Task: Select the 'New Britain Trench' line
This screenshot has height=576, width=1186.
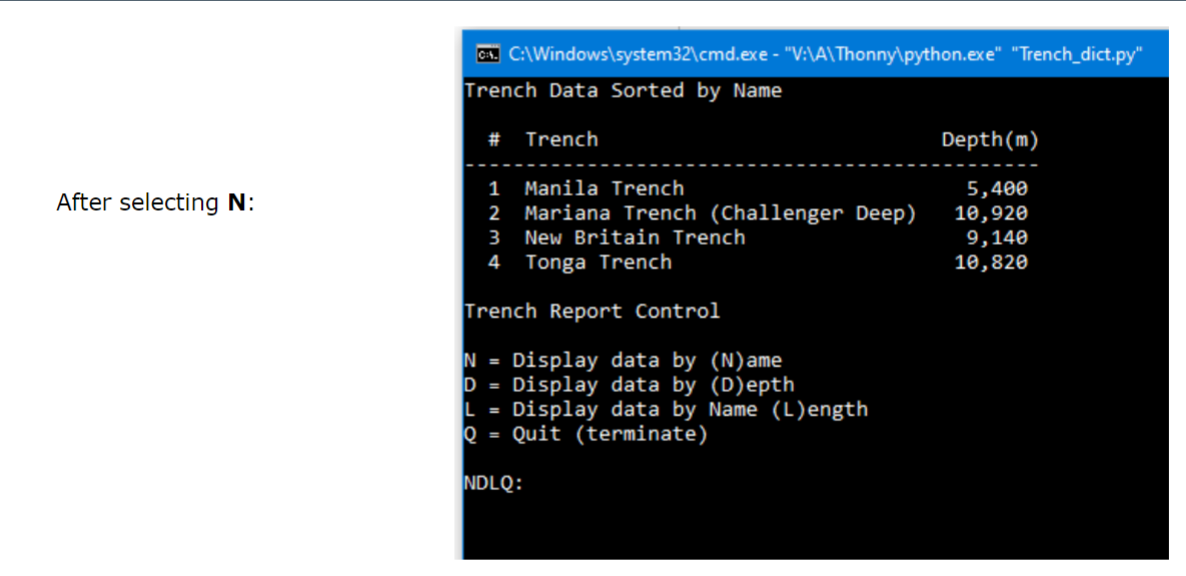Action: [x=634, y=237]
